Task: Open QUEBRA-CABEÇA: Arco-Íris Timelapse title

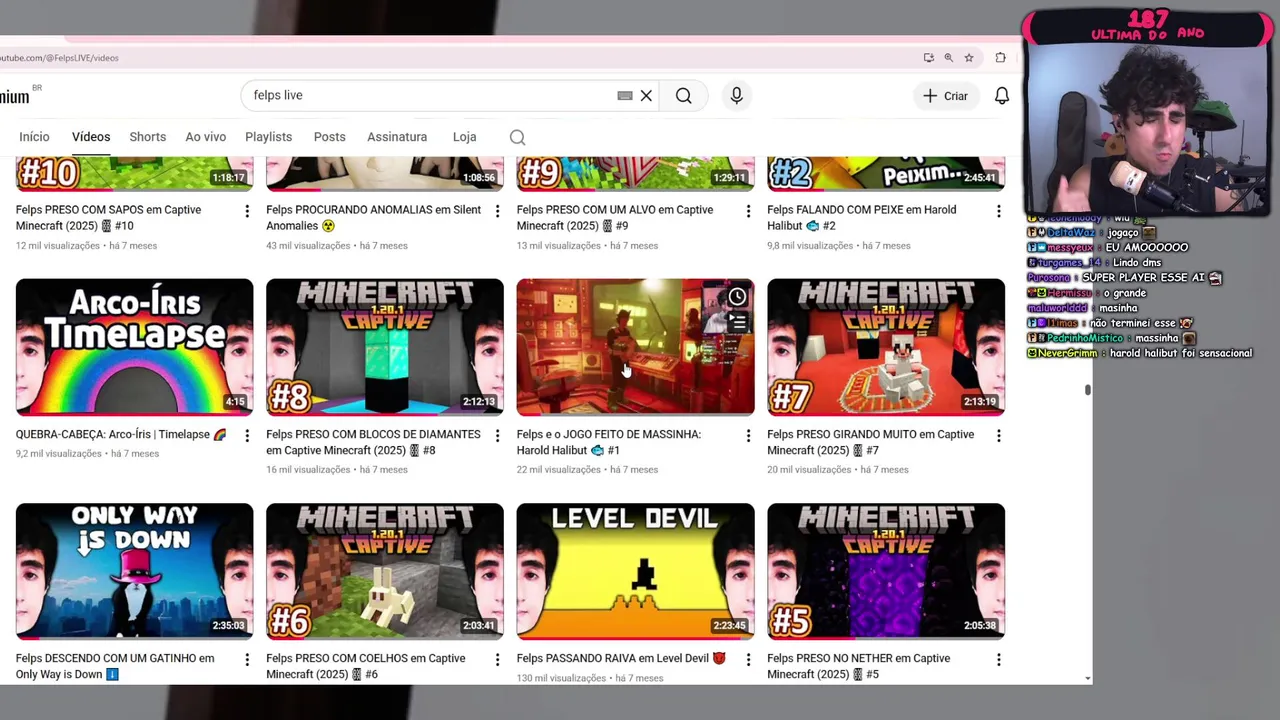Action: click(121, 435)
